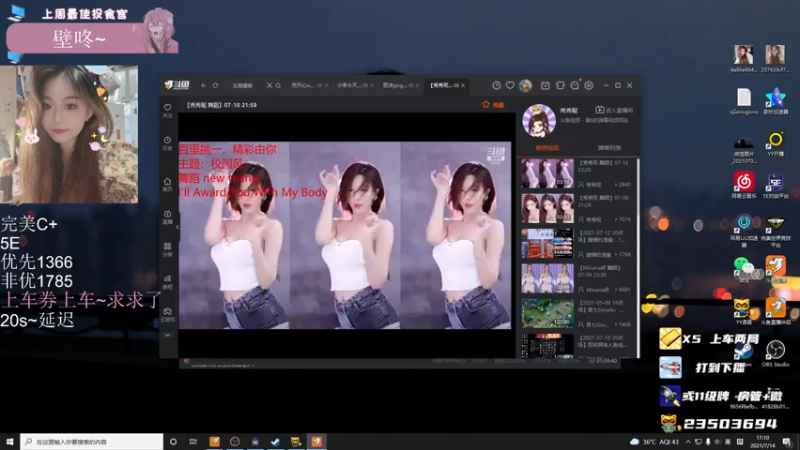The image size is (800, 450).
Task: Collapse the sidebar with the left arrow handle
Action: 178,227
